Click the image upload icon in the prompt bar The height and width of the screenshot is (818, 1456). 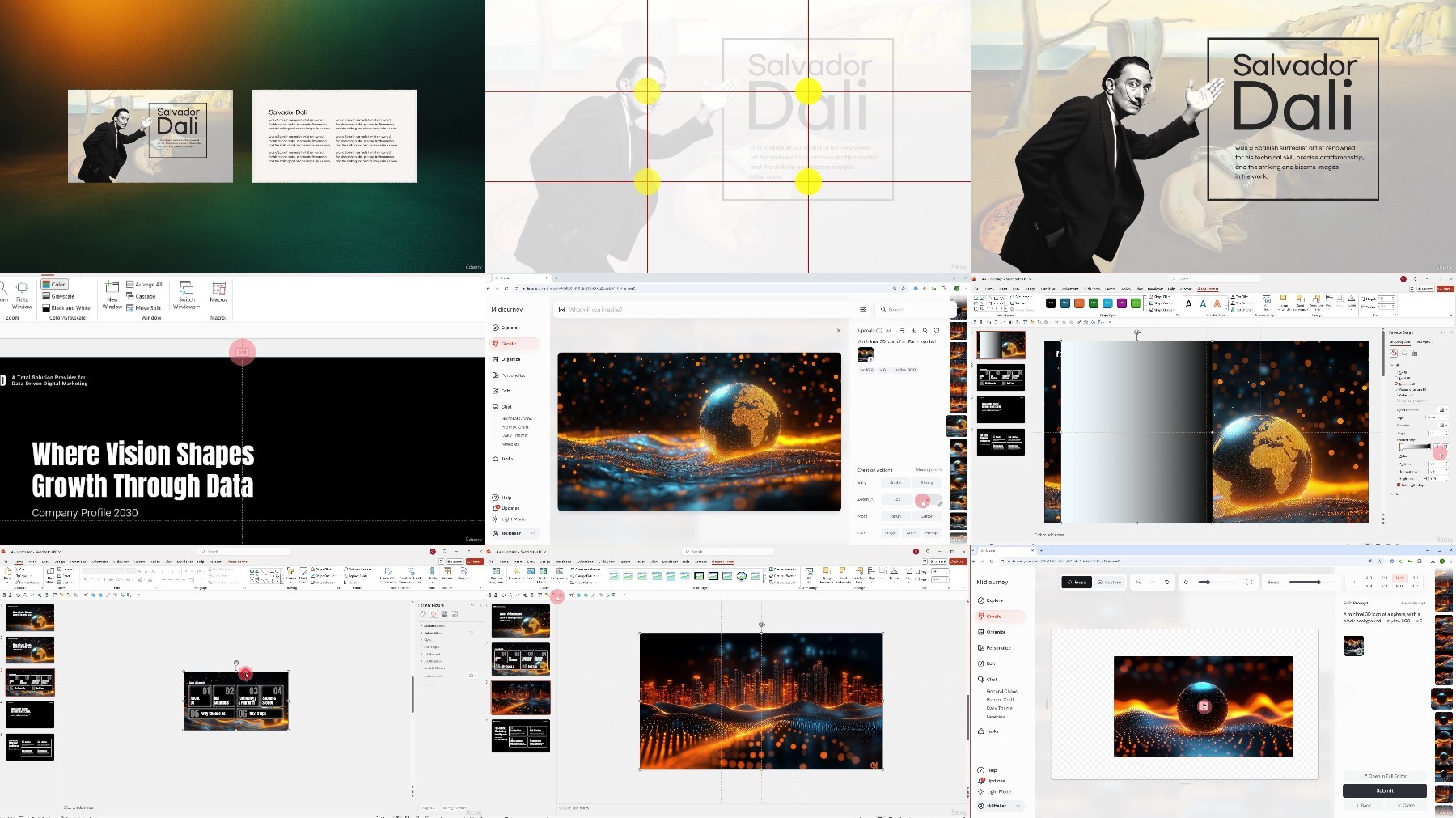tap(561, 309)
